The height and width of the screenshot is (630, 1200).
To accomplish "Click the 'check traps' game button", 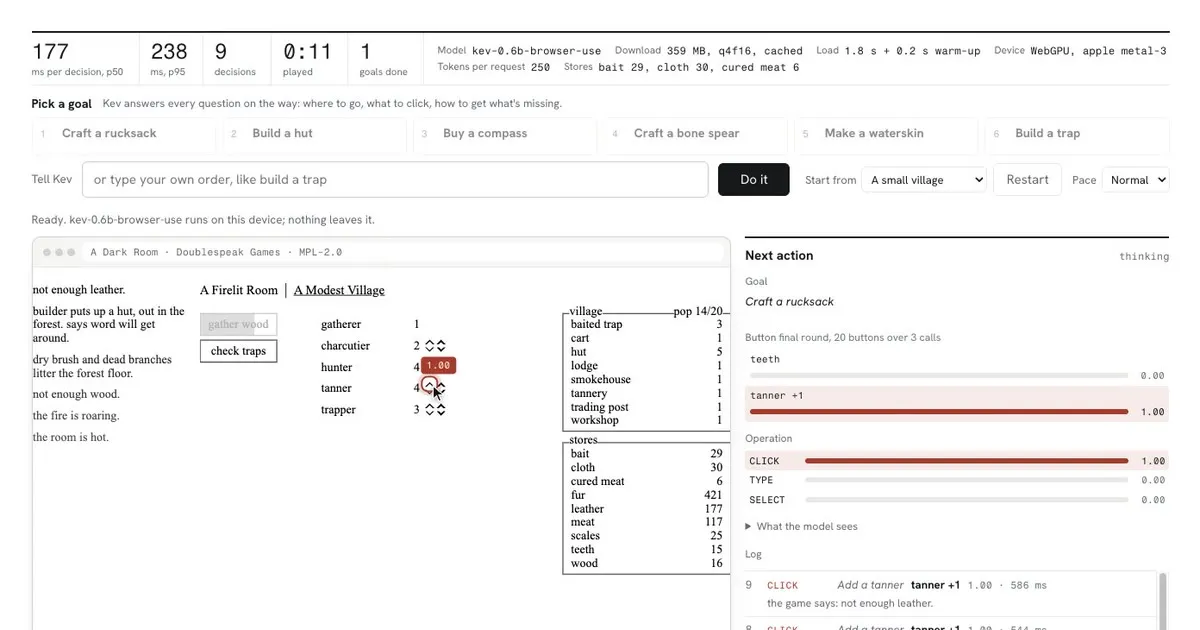I will pyautogui.click(x=238, y=351).
